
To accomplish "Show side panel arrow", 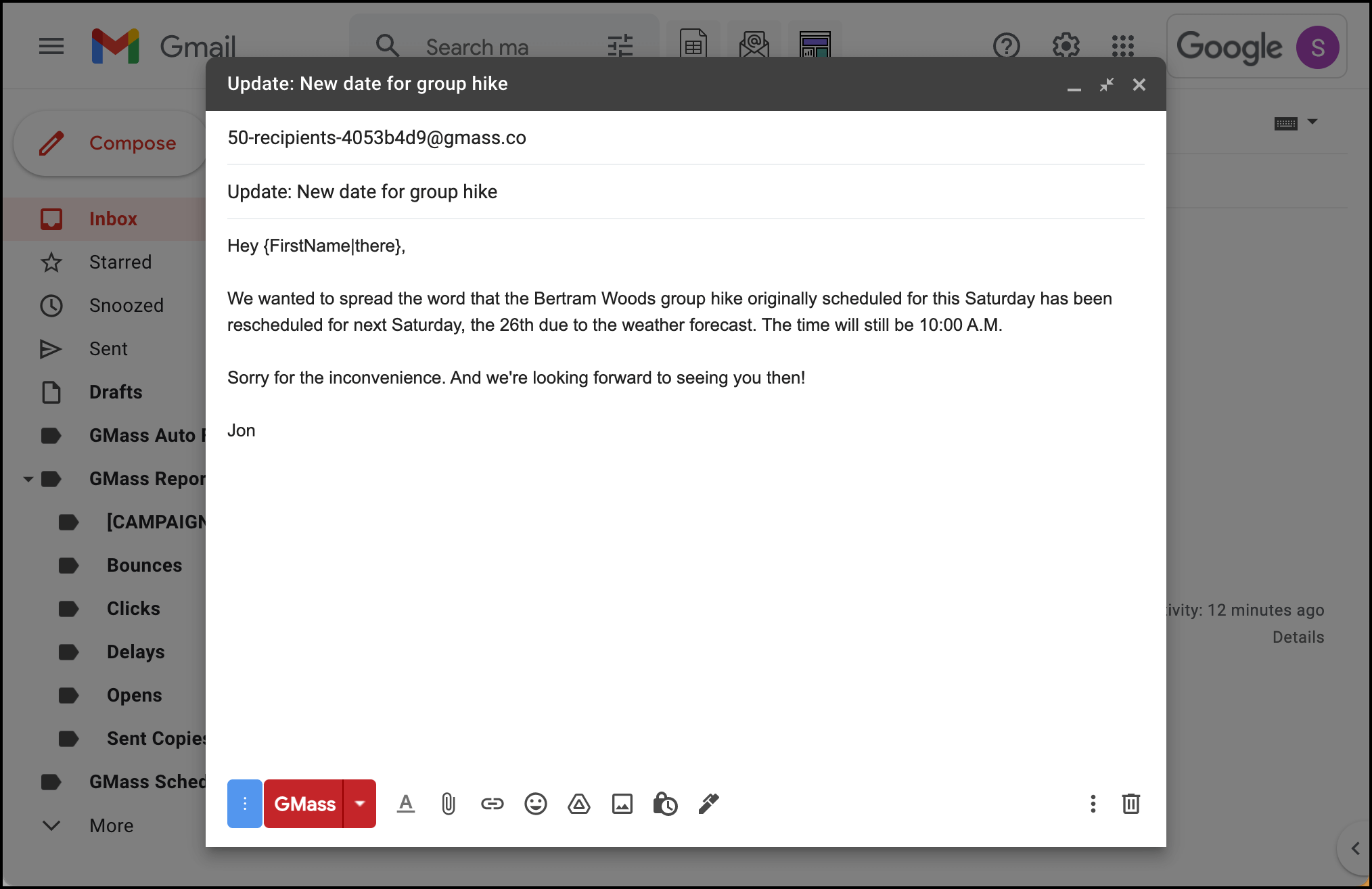I will [x=1355, y=848].
